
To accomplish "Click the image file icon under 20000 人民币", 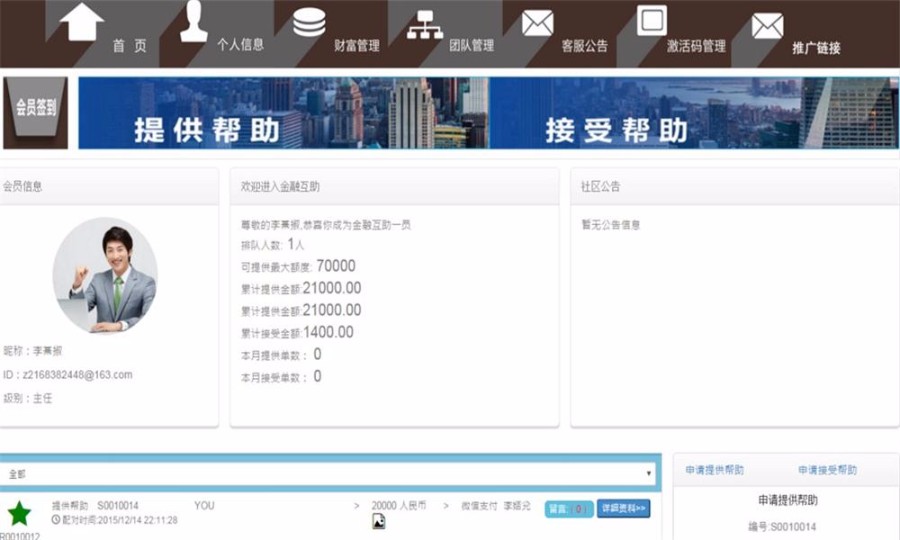I will pos(379,521).
